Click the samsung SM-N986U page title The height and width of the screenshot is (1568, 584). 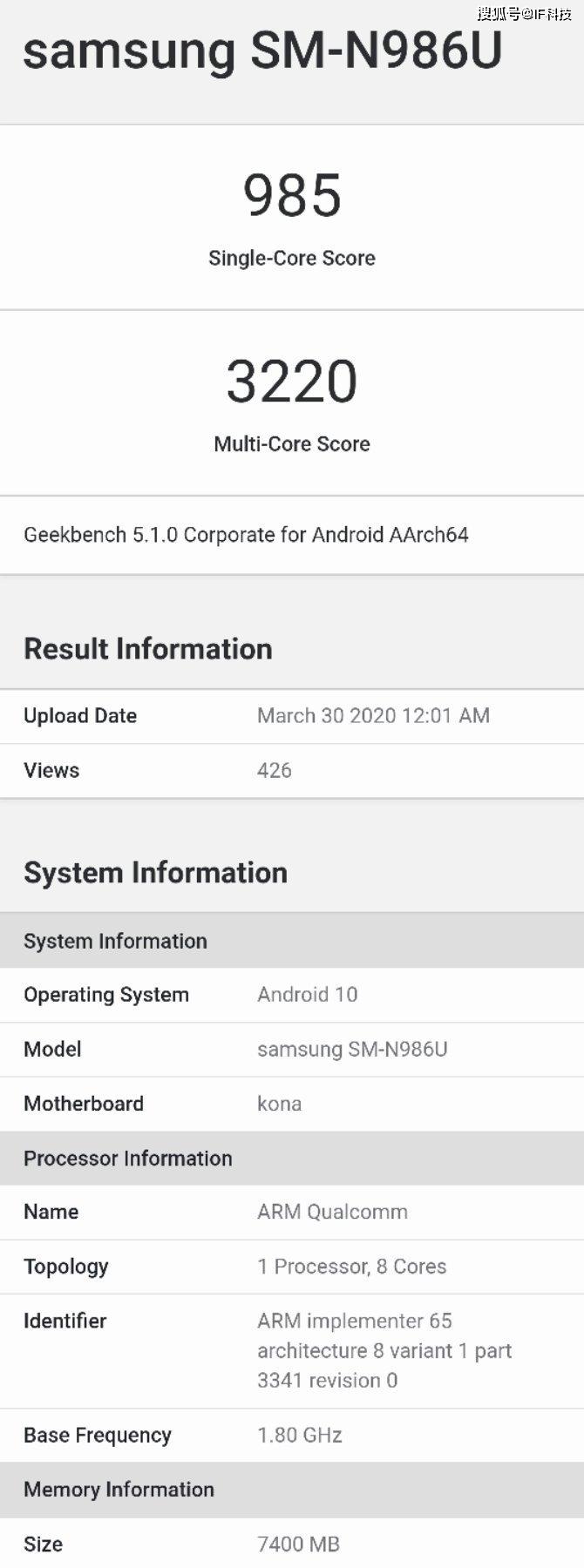262,51
